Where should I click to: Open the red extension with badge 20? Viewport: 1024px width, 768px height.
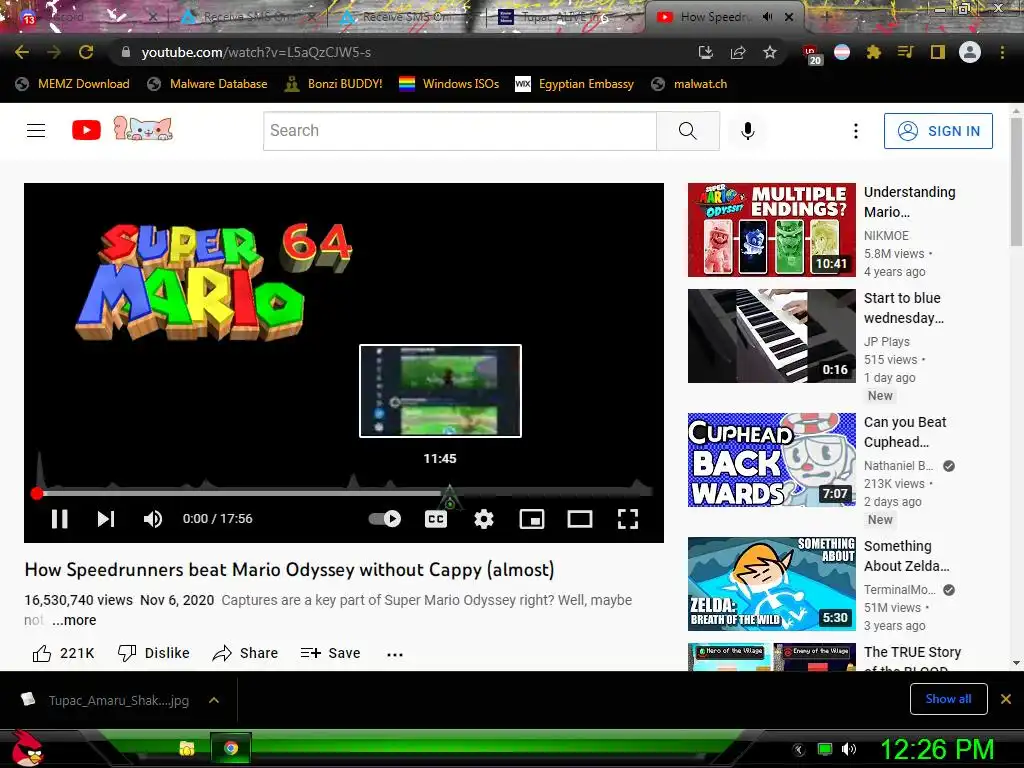811,54
